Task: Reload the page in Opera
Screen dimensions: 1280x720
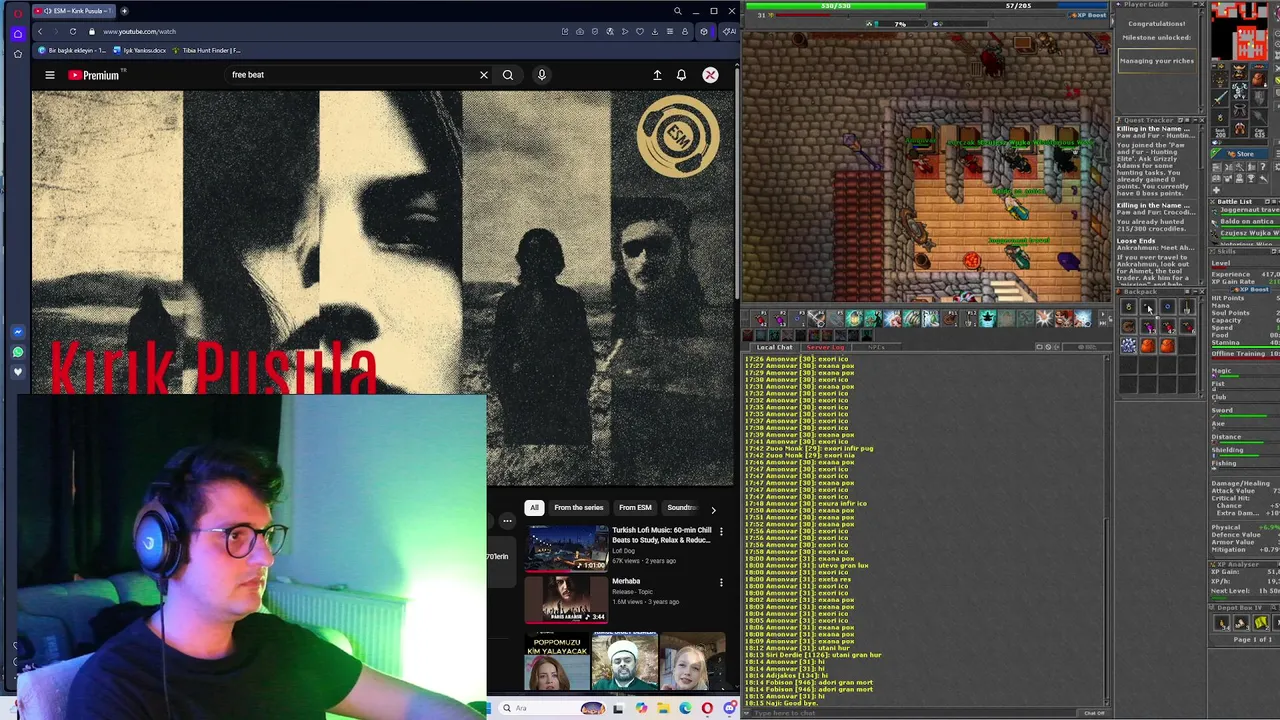Action: tap(73, 31)
